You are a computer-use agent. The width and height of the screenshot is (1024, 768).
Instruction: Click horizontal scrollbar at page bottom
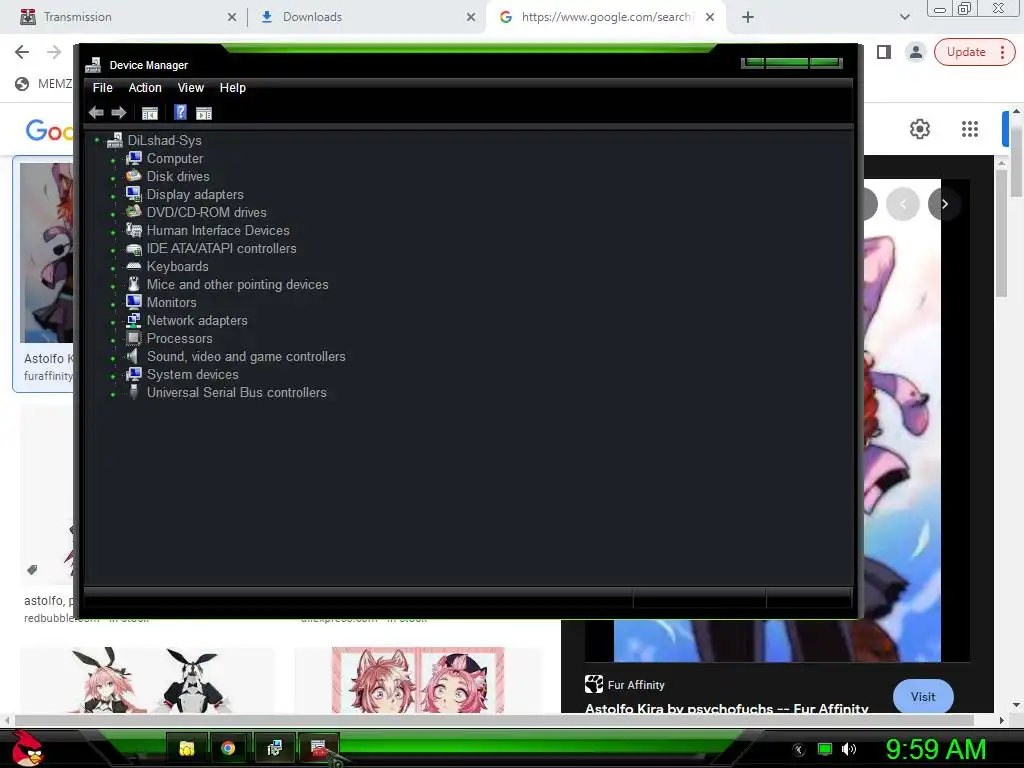pos(494,720)
